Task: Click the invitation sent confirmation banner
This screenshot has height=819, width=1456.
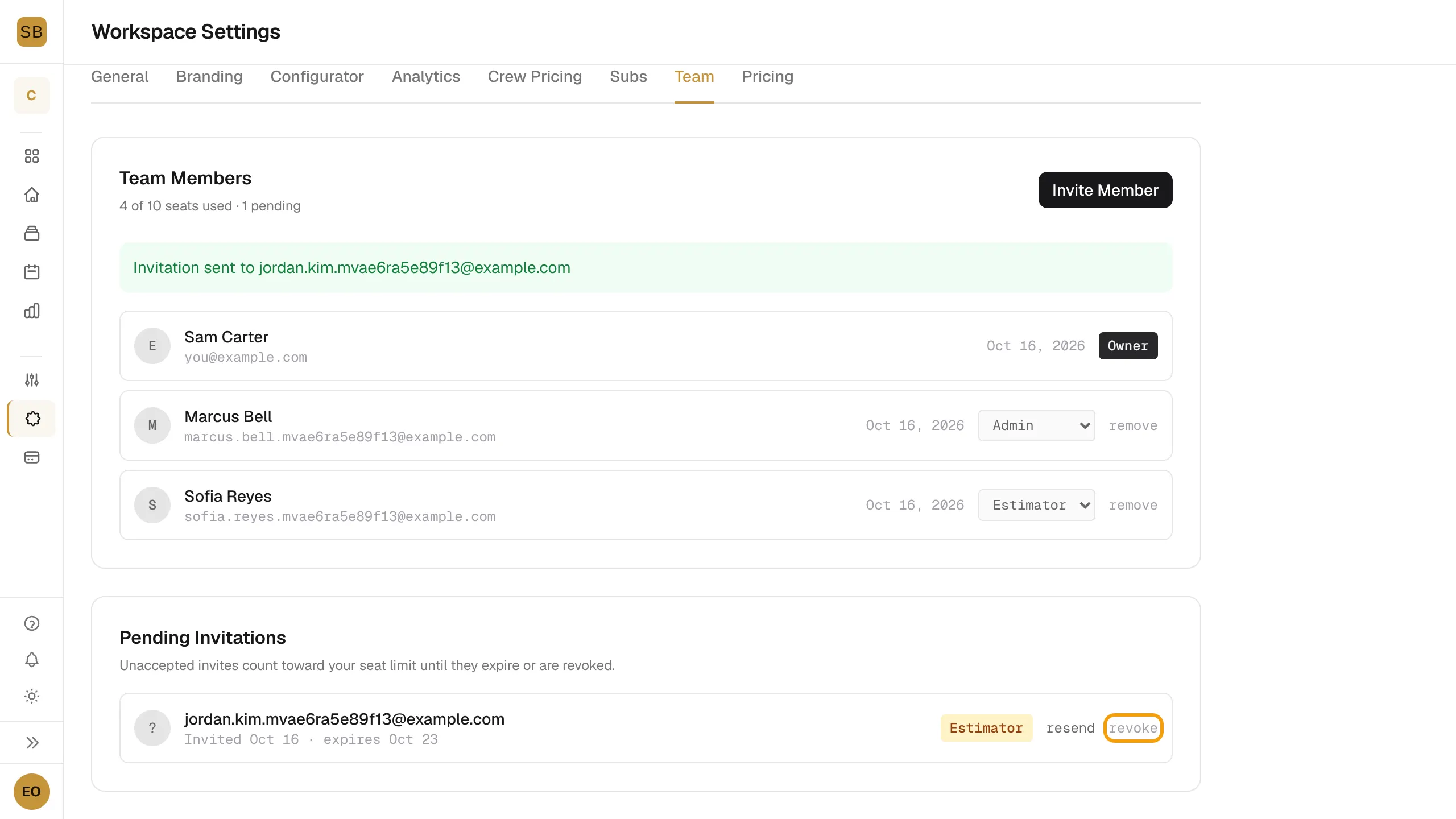Action: point(646,267)
